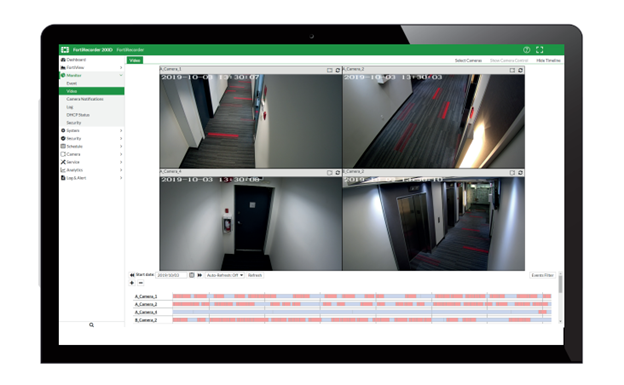Enter fullscreen with the top-right expand icon
The image size is (624, 385).
(x=540, y=50)
